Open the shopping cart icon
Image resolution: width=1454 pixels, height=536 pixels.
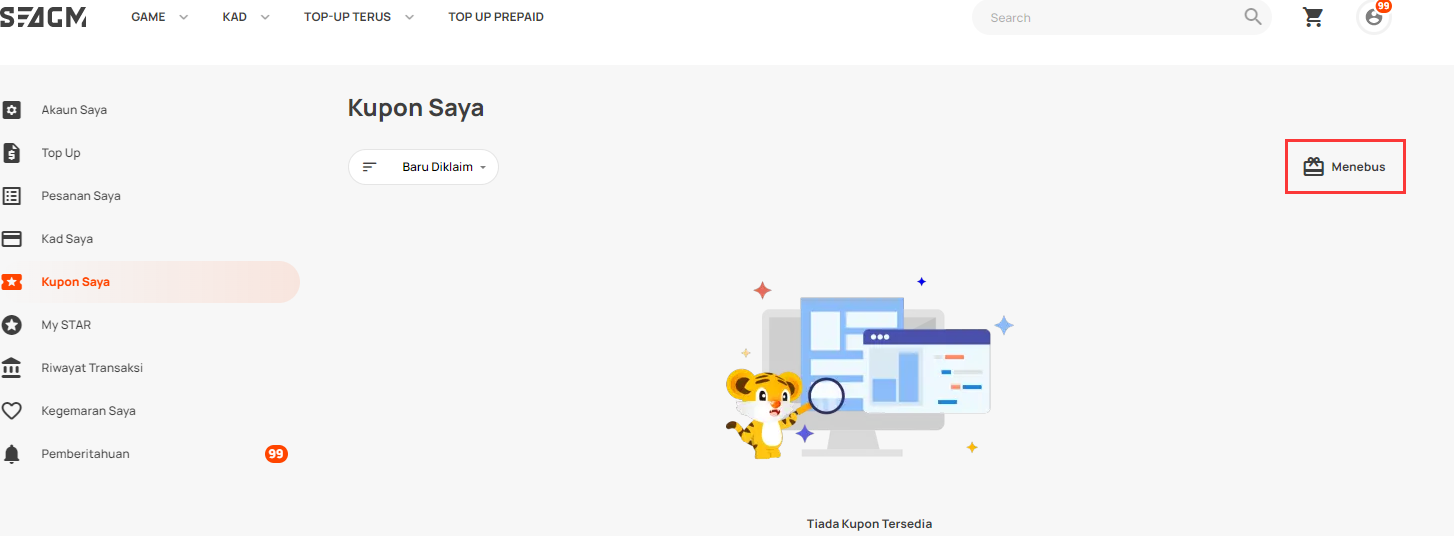tap(1313, 17)
